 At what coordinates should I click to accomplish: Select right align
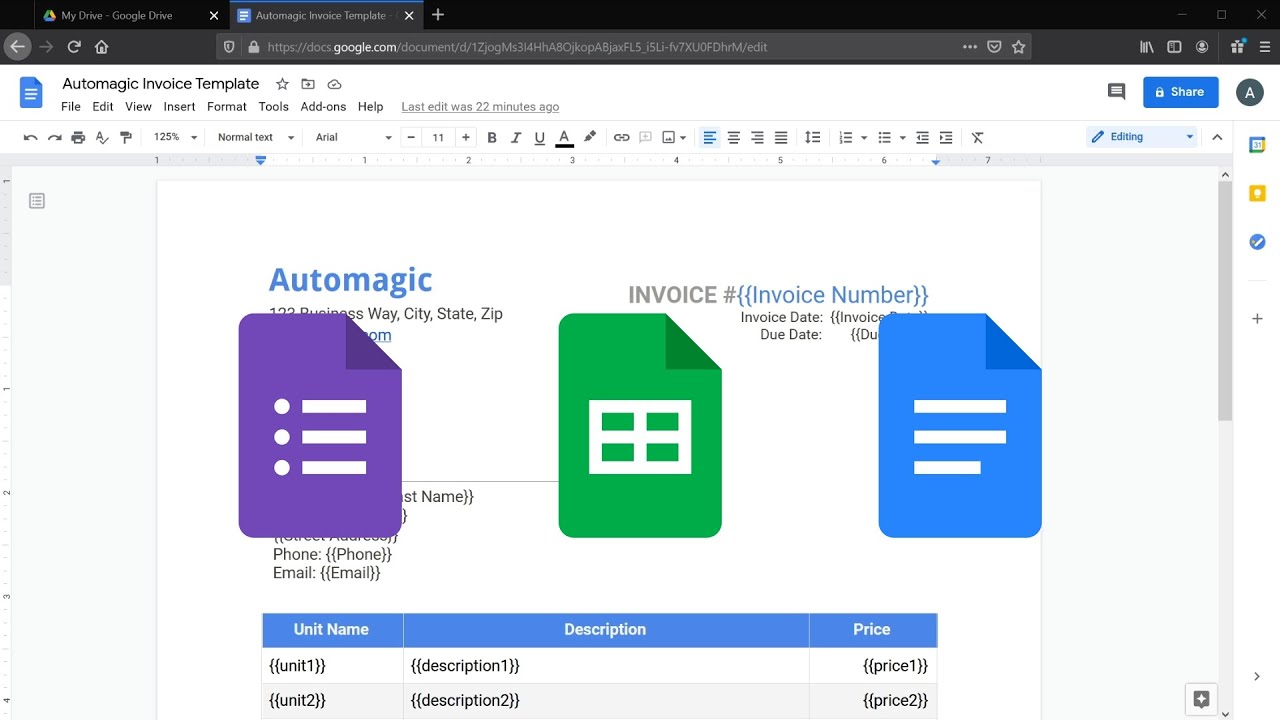coord(757,138)
